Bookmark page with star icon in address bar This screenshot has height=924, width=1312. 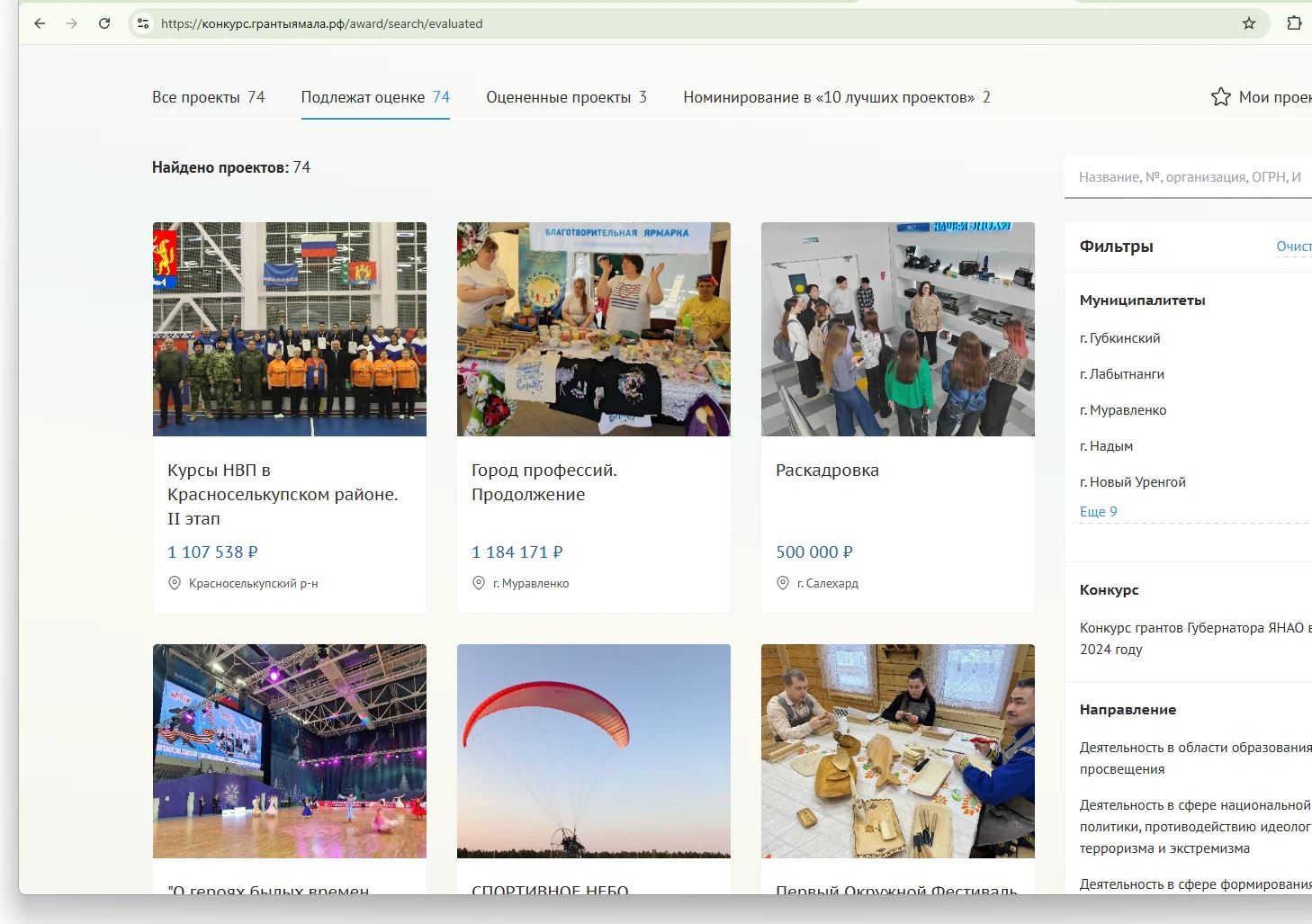1249,23
